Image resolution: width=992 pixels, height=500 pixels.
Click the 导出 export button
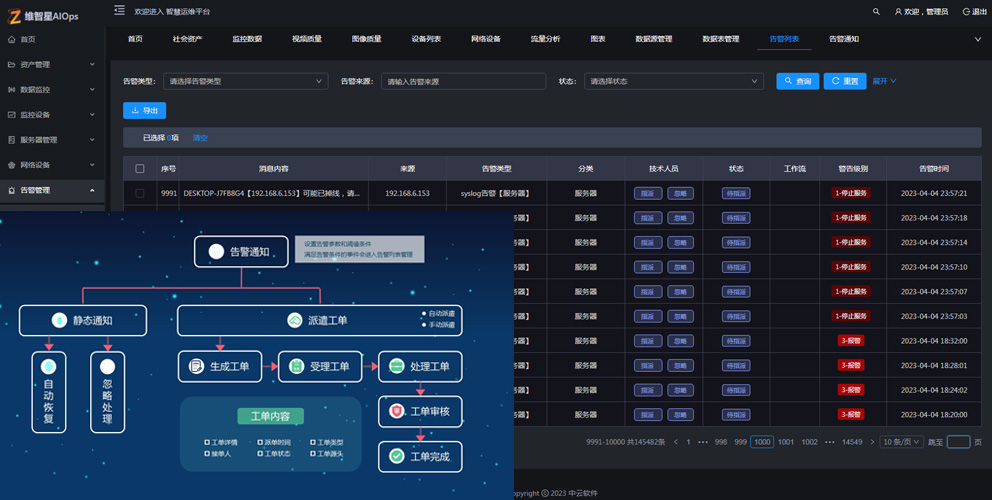tap(144, 111)
